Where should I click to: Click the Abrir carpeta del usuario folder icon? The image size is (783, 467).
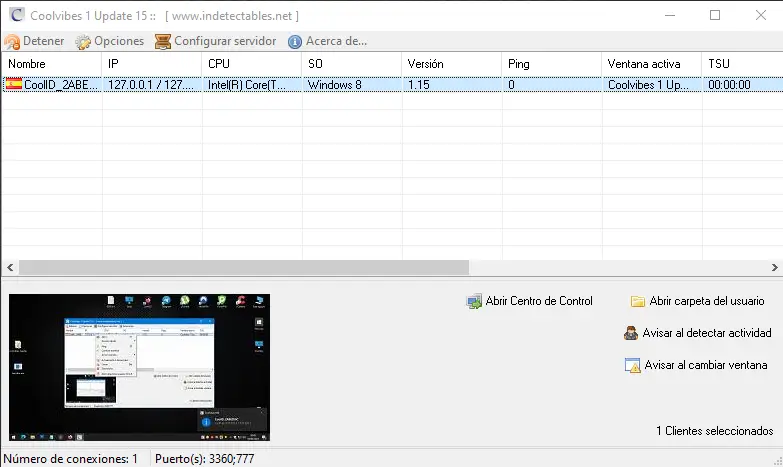638,301
